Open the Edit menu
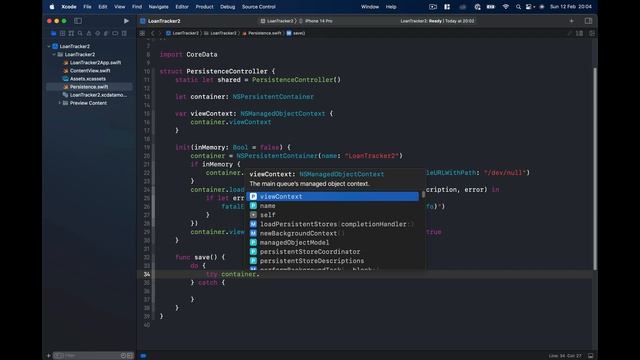Screen dimensions: 640x360 (x=102, y=7)
